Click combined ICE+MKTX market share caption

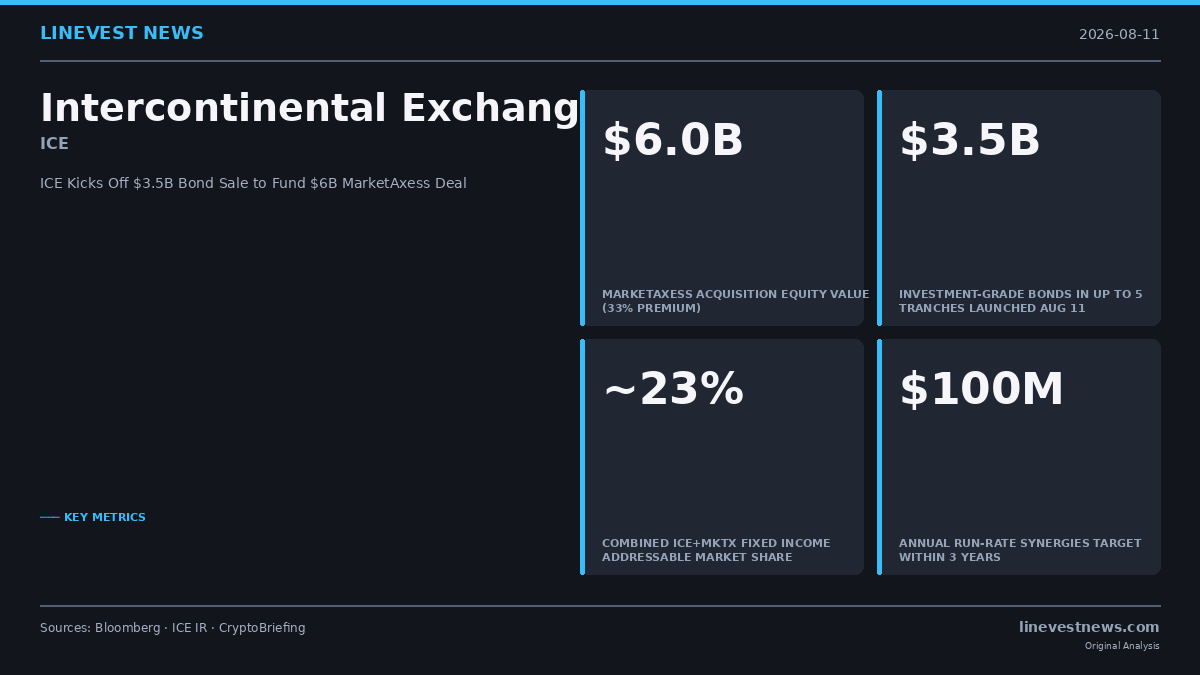click(716, 551)
